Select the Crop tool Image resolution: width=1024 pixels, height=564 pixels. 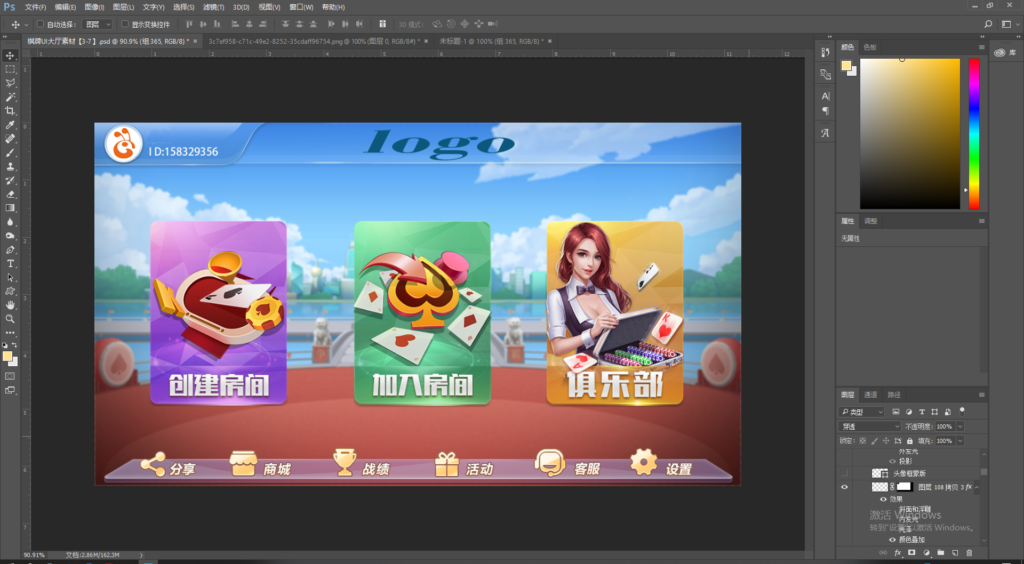pyautogui.click(x=10, y=111)
